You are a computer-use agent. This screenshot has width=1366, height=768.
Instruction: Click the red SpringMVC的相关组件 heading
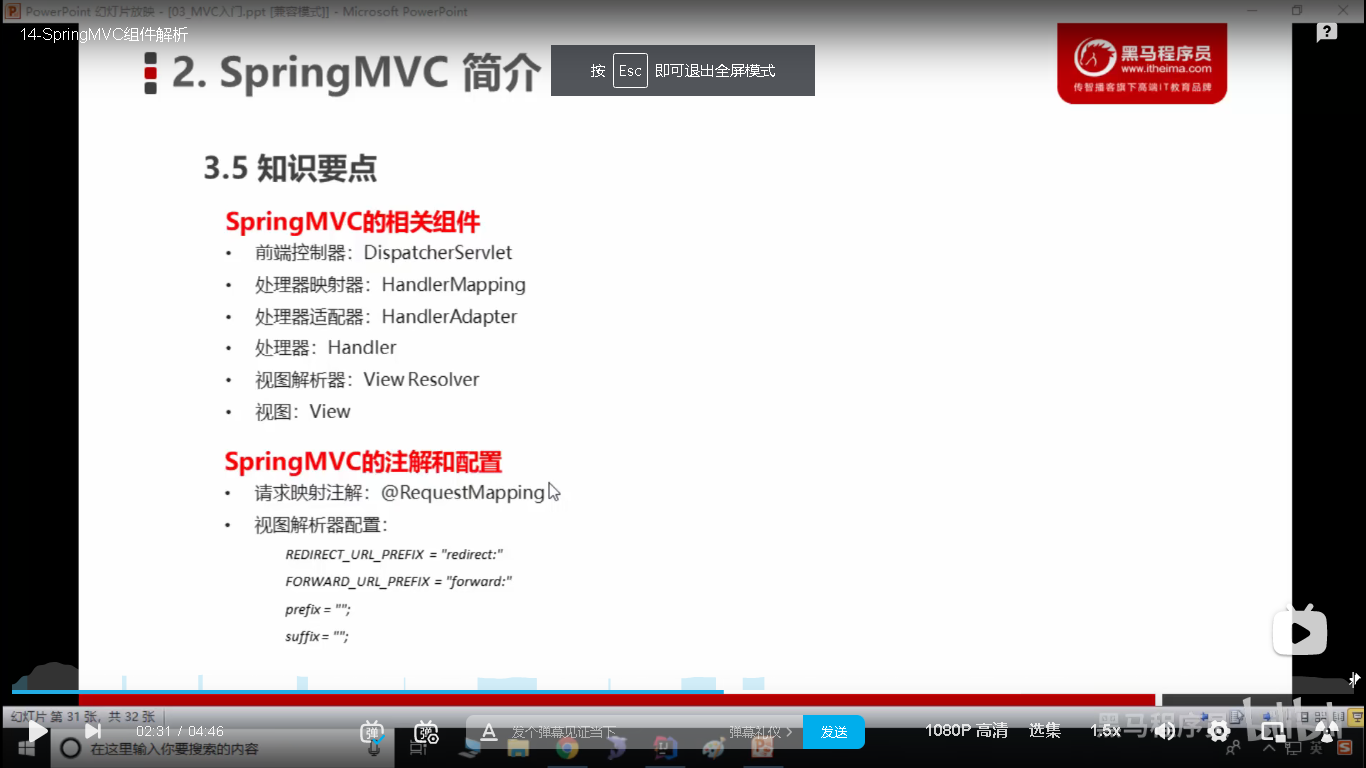pyautogui.click(x=353, y=221)
